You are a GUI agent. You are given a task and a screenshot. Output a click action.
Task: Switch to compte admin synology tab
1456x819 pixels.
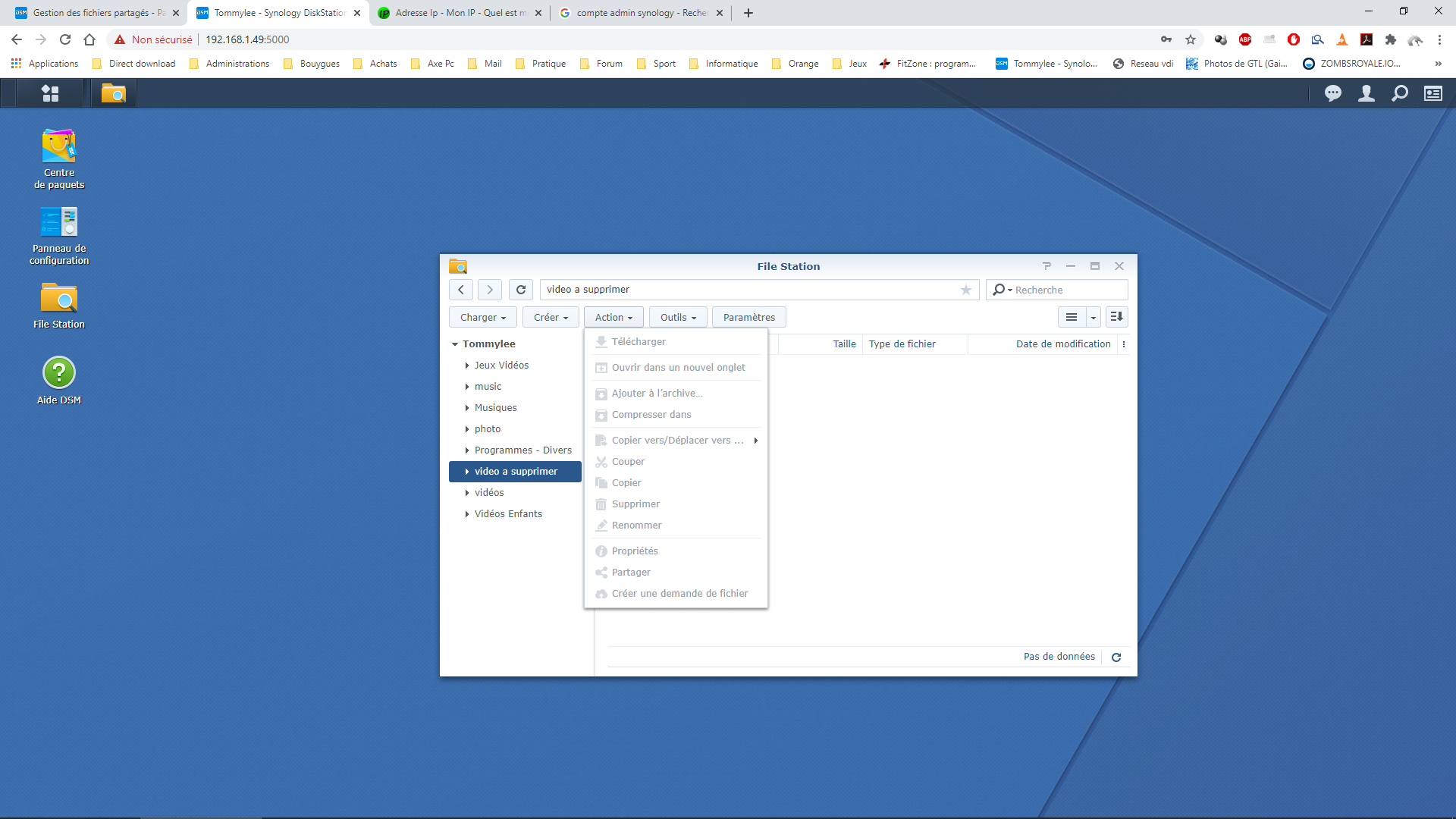642,13
